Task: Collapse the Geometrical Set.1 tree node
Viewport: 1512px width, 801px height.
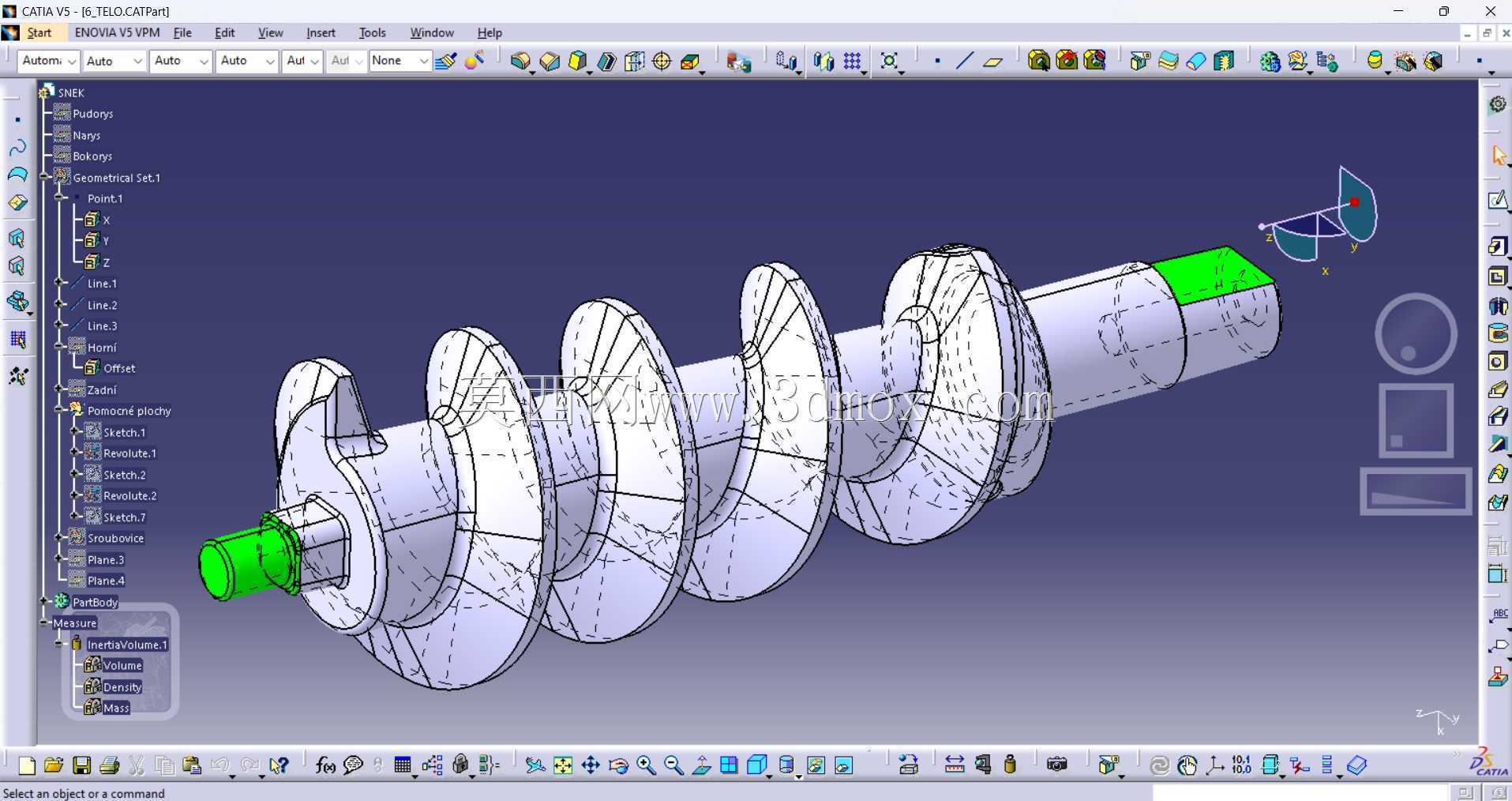Action: click(x=46, y=177)
